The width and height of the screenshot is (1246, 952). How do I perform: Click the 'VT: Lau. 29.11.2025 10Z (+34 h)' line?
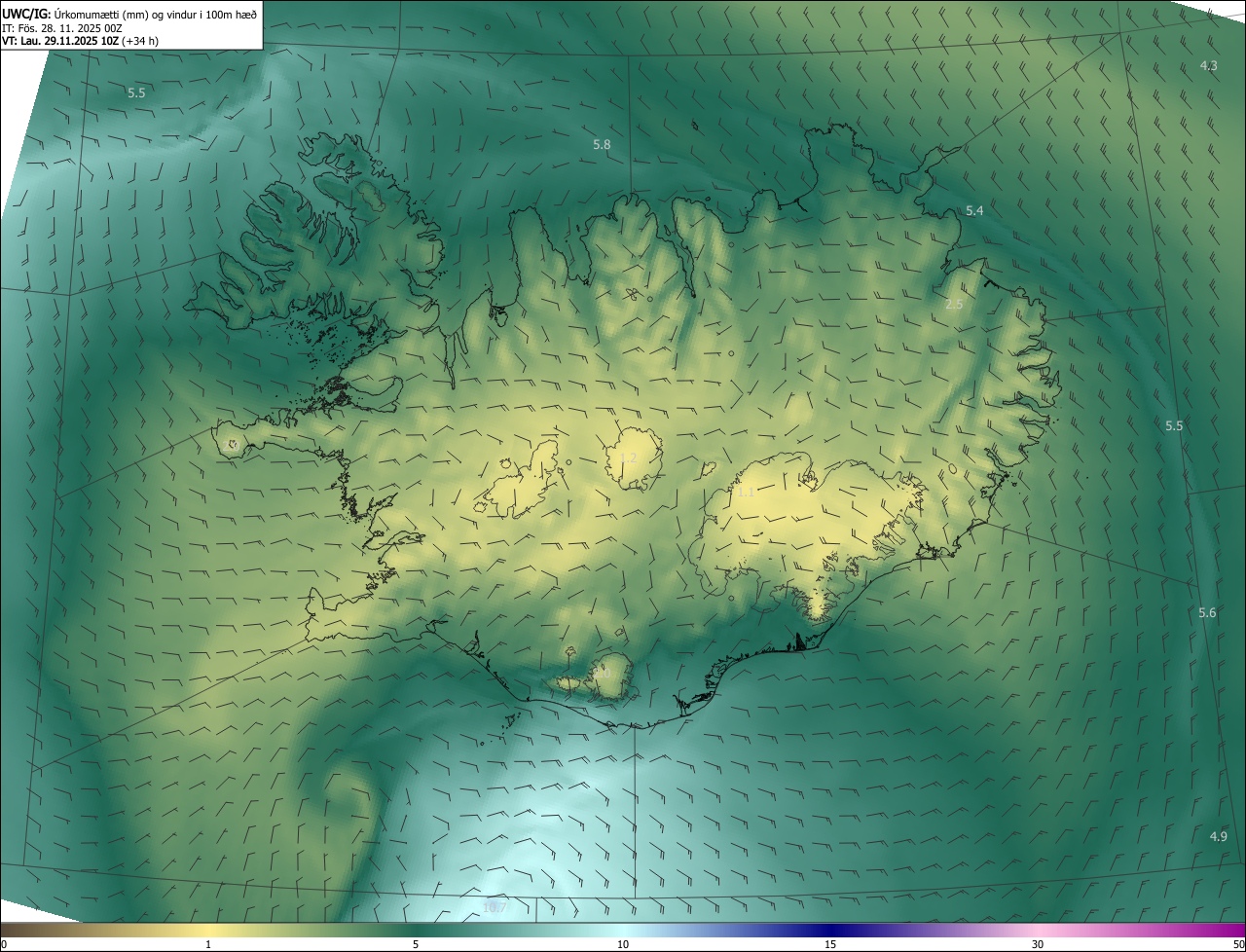pyautogui.click(x=80, y=40)
